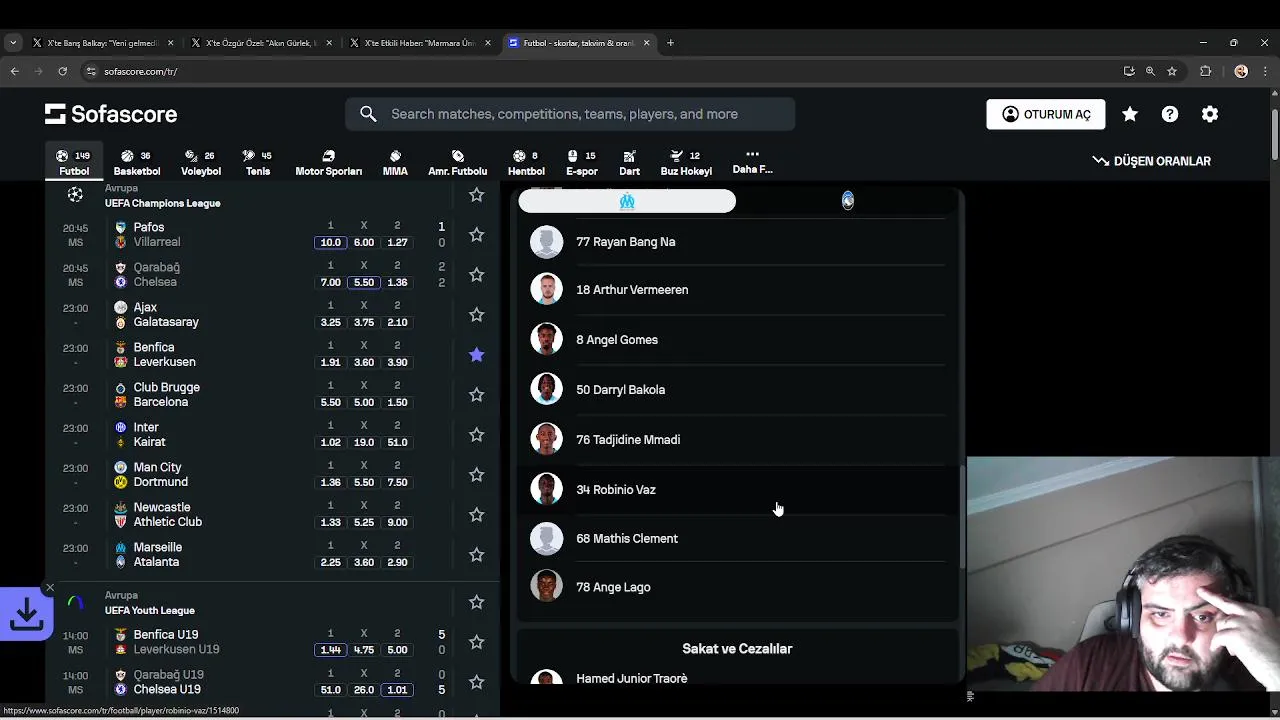This screenshot has width=1280, height=720.
Task: Favorite Benfica U19 vs Leverkusen U19
Action: pyautogui.click(x=477, y=642)
